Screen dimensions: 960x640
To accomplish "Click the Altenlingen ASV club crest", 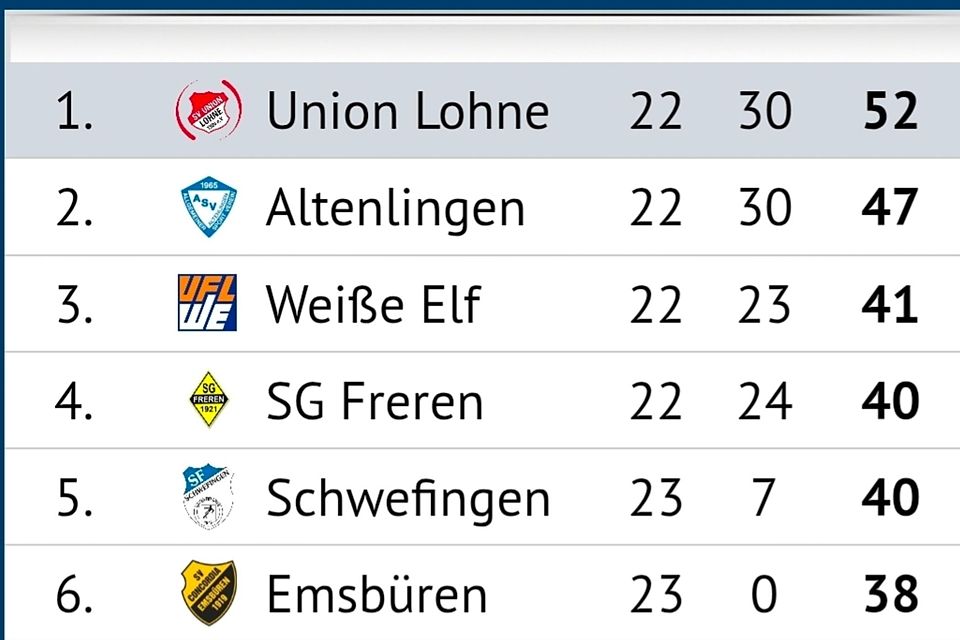I will 209,208.
